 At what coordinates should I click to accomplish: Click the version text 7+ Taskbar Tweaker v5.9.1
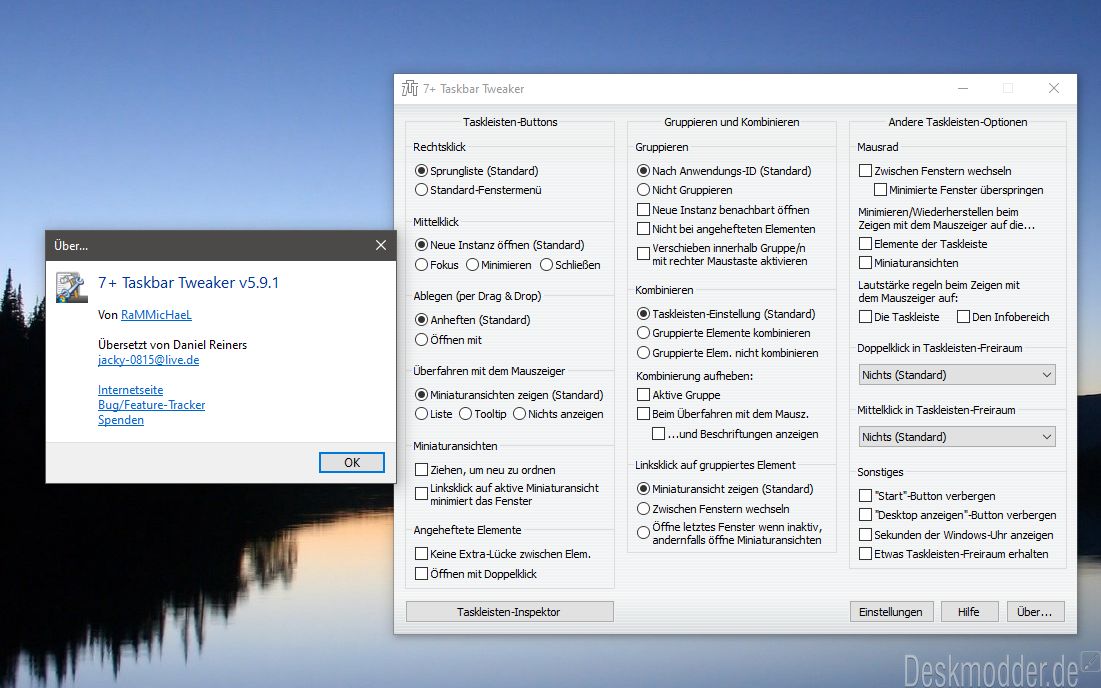tap(188, 282)
